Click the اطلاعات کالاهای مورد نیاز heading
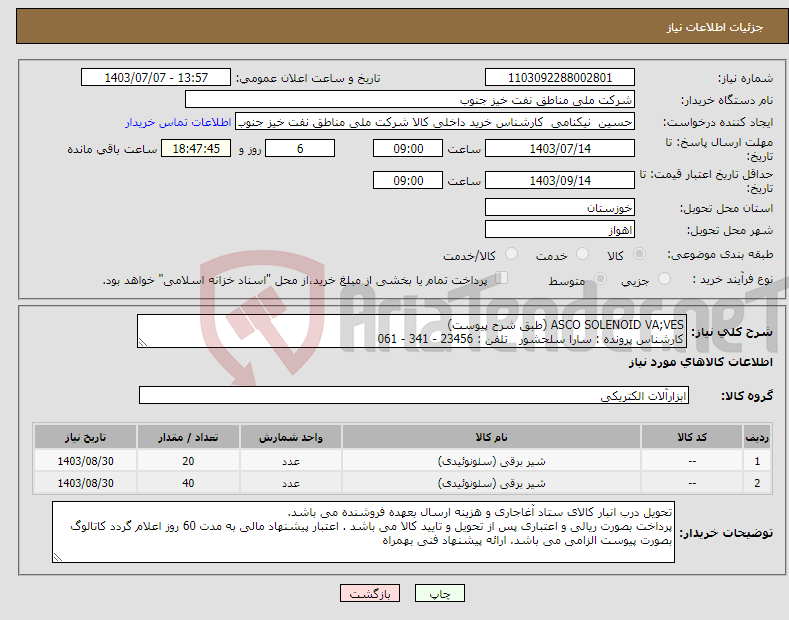789x620 pixels. tap(700, 362)
